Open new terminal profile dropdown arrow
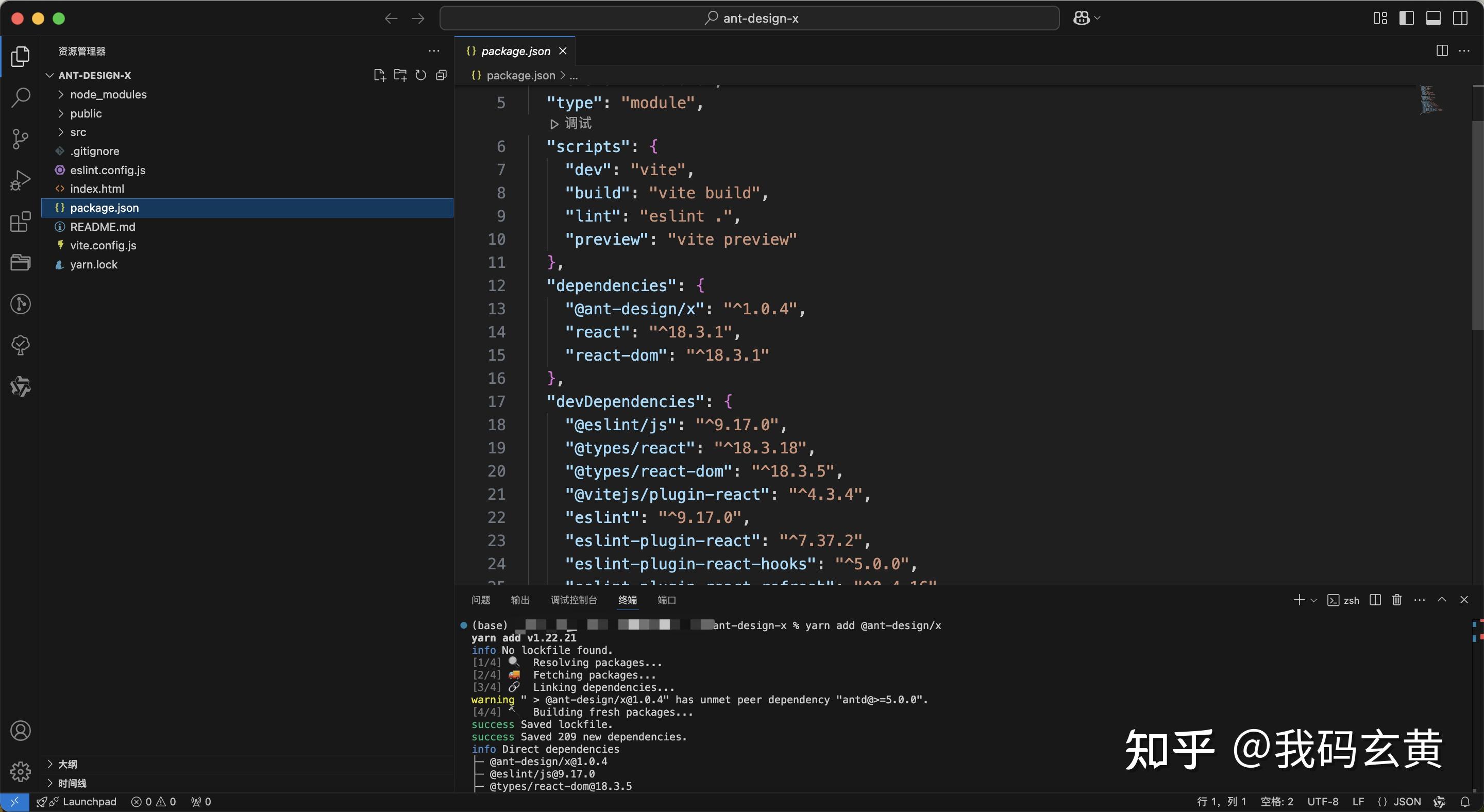 (x=1313, y=601)
